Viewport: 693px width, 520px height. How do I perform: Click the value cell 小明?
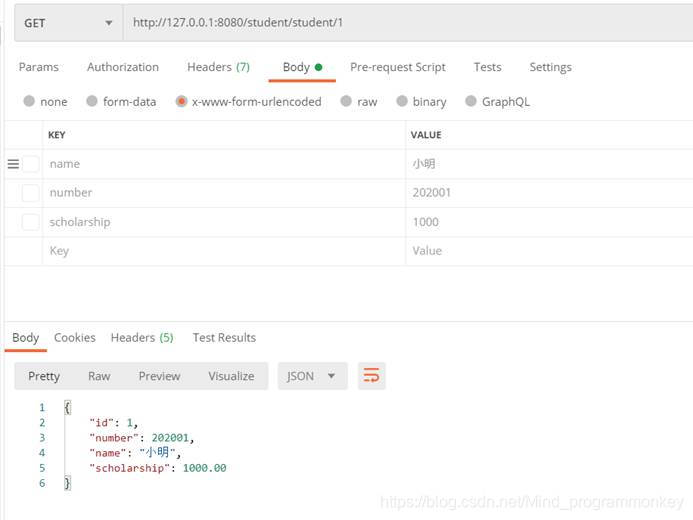point(549,164)
